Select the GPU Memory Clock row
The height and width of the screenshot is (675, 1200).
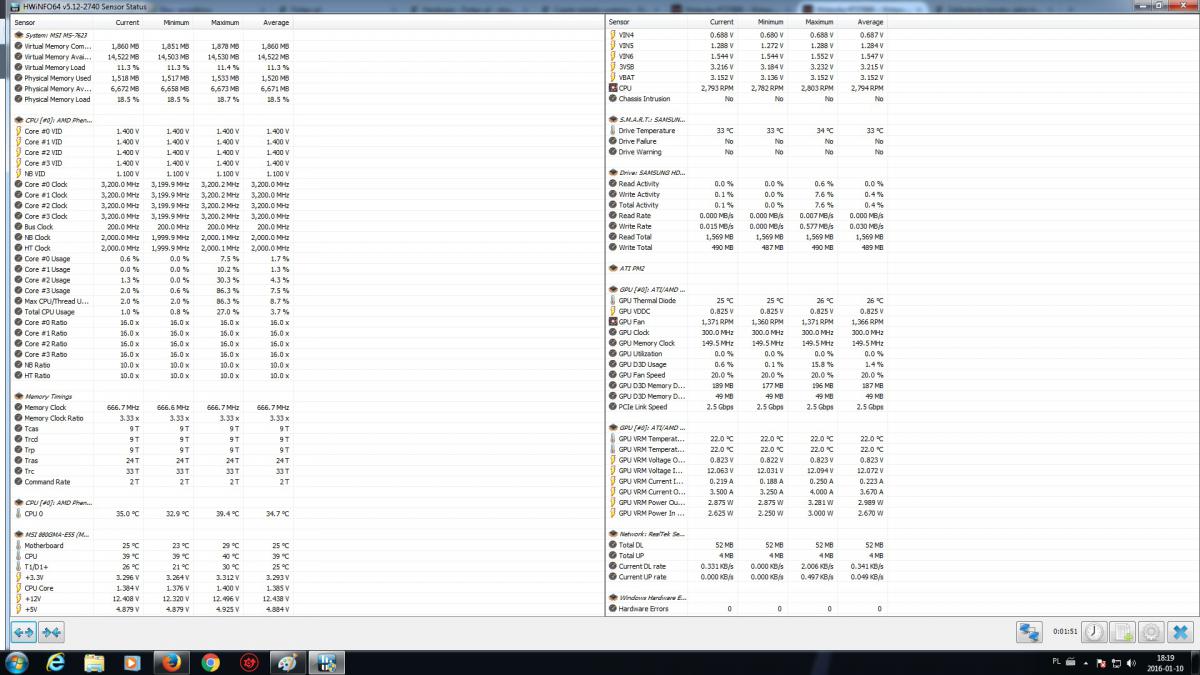(x=747, y=343)
